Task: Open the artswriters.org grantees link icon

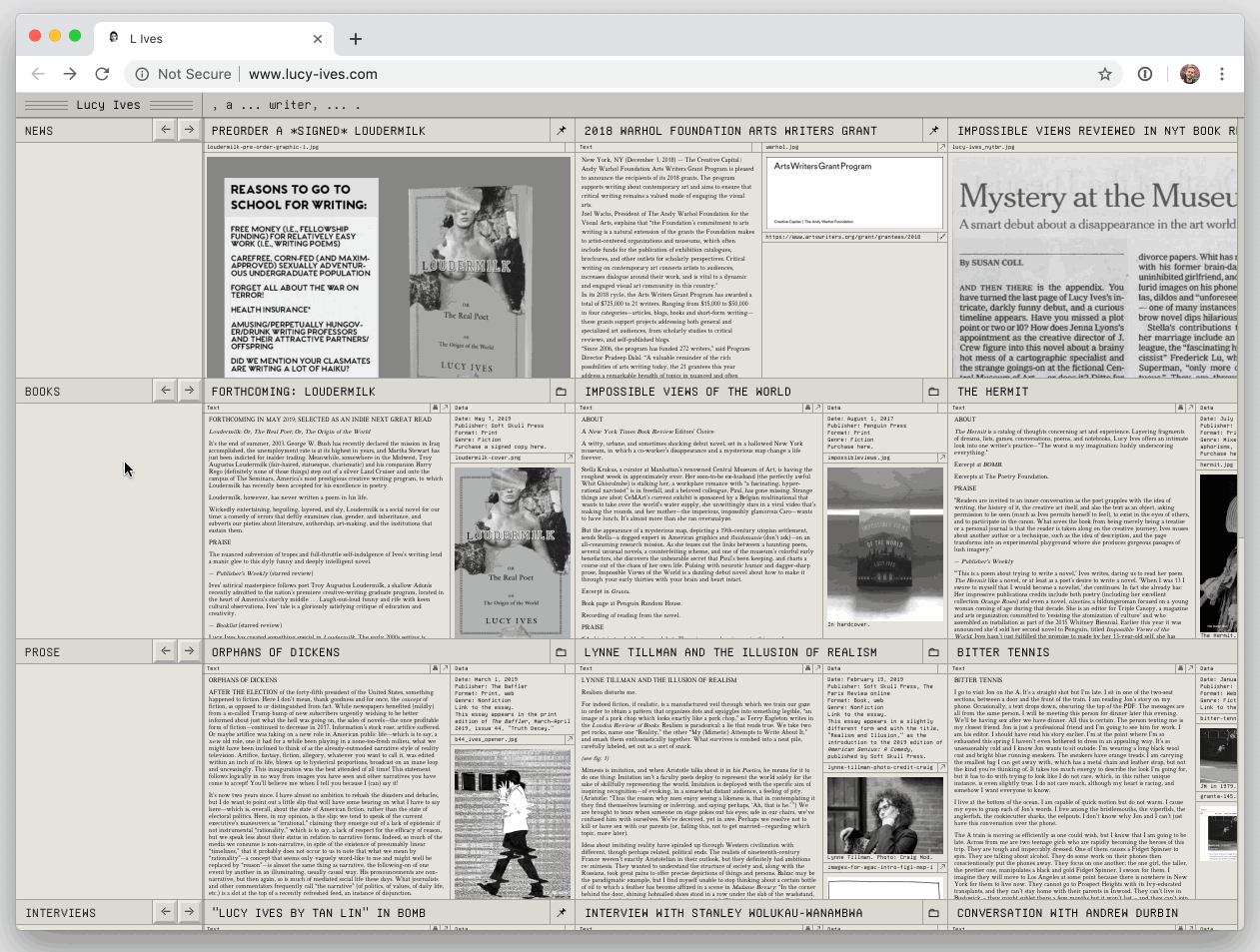Action: click(940, 237)
